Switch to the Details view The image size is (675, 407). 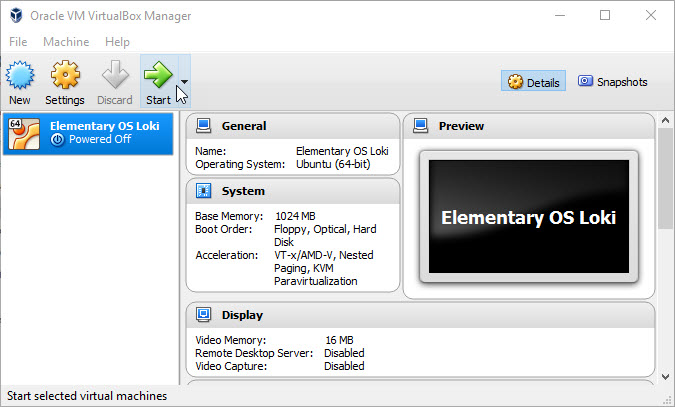[534, 82]
